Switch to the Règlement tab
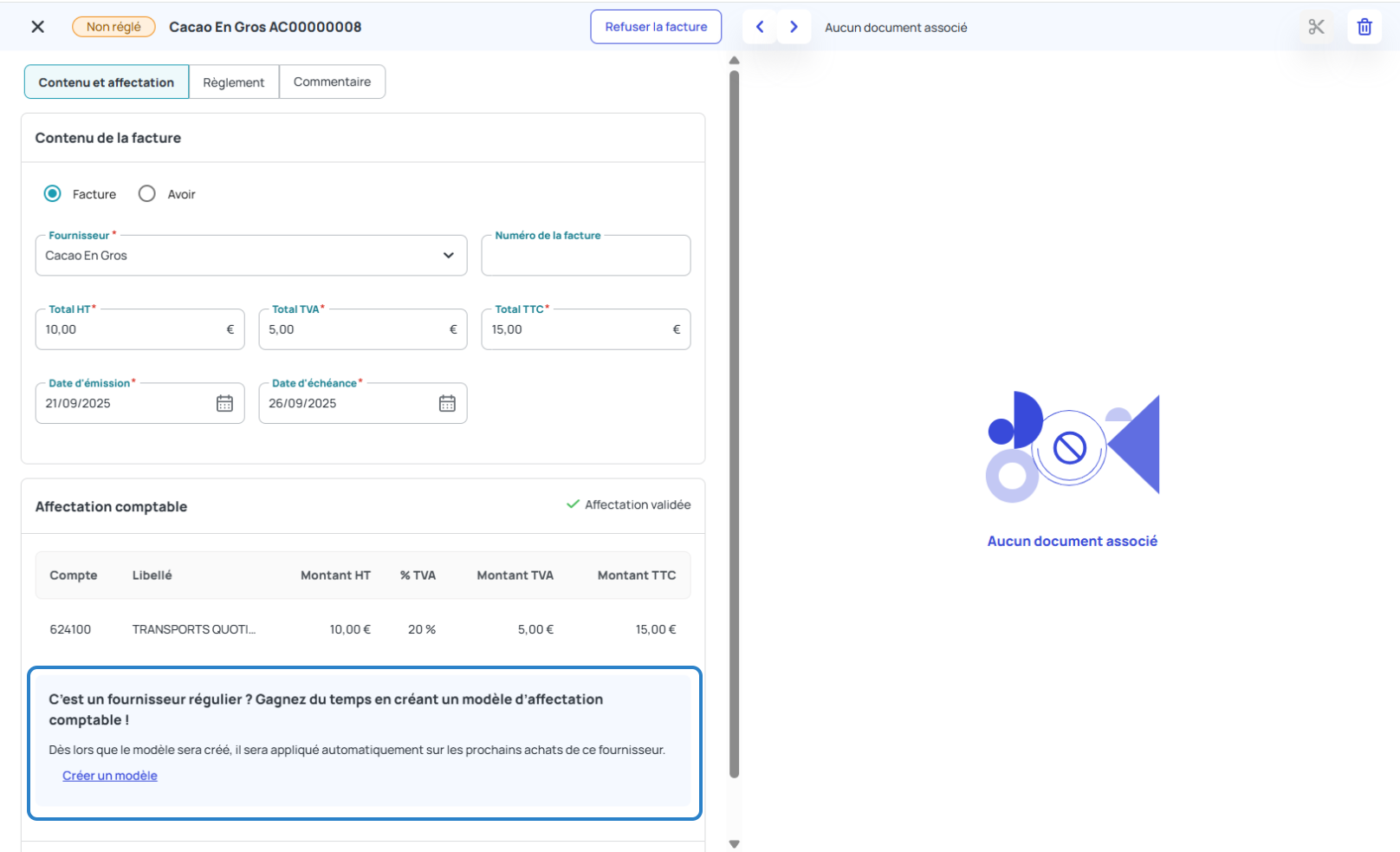Image resolution: width=1400 pixels, height=852 pixels. (234, 82)
